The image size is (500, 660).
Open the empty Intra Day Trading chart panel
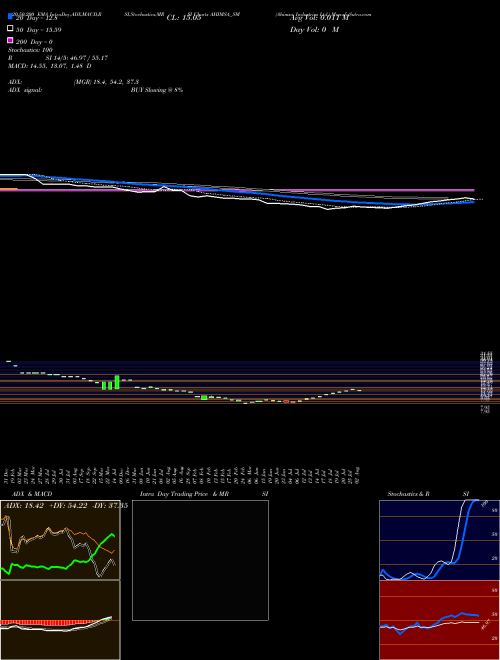tap(200, 560)
